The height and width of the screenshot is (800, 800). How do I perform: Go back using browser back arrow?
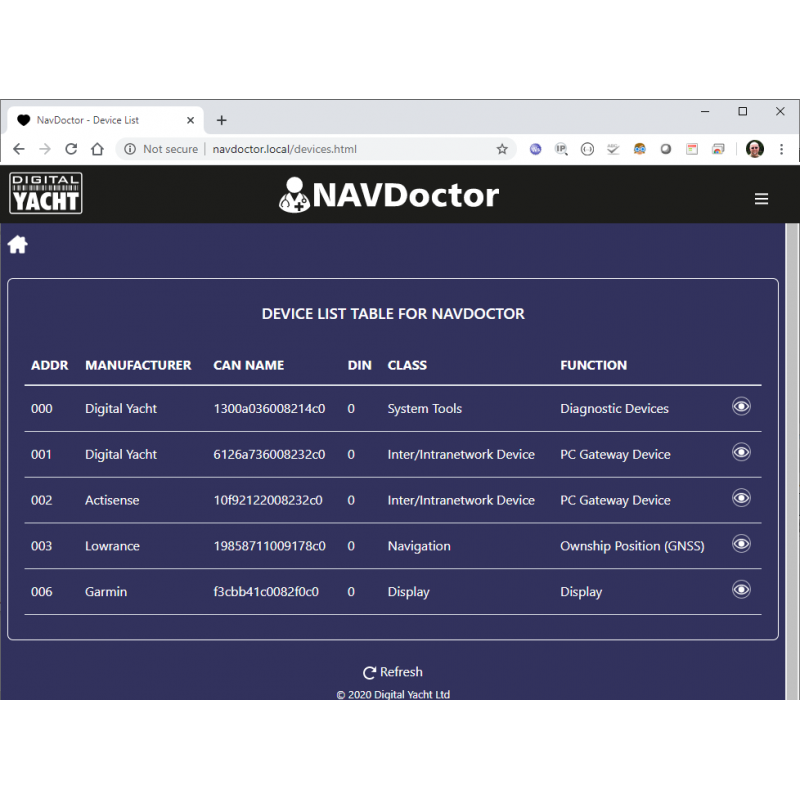(x=19, y=149)
